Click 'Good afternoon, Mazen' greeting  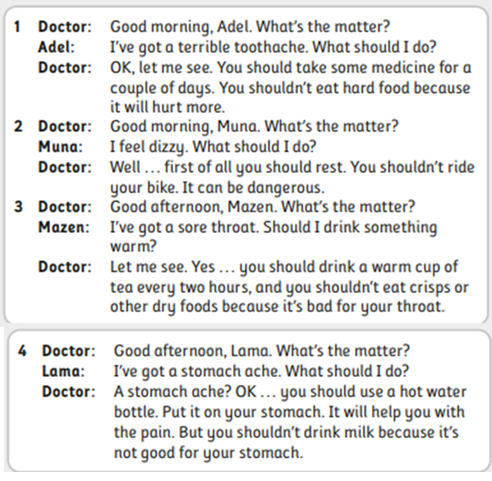tap(194, 207)
